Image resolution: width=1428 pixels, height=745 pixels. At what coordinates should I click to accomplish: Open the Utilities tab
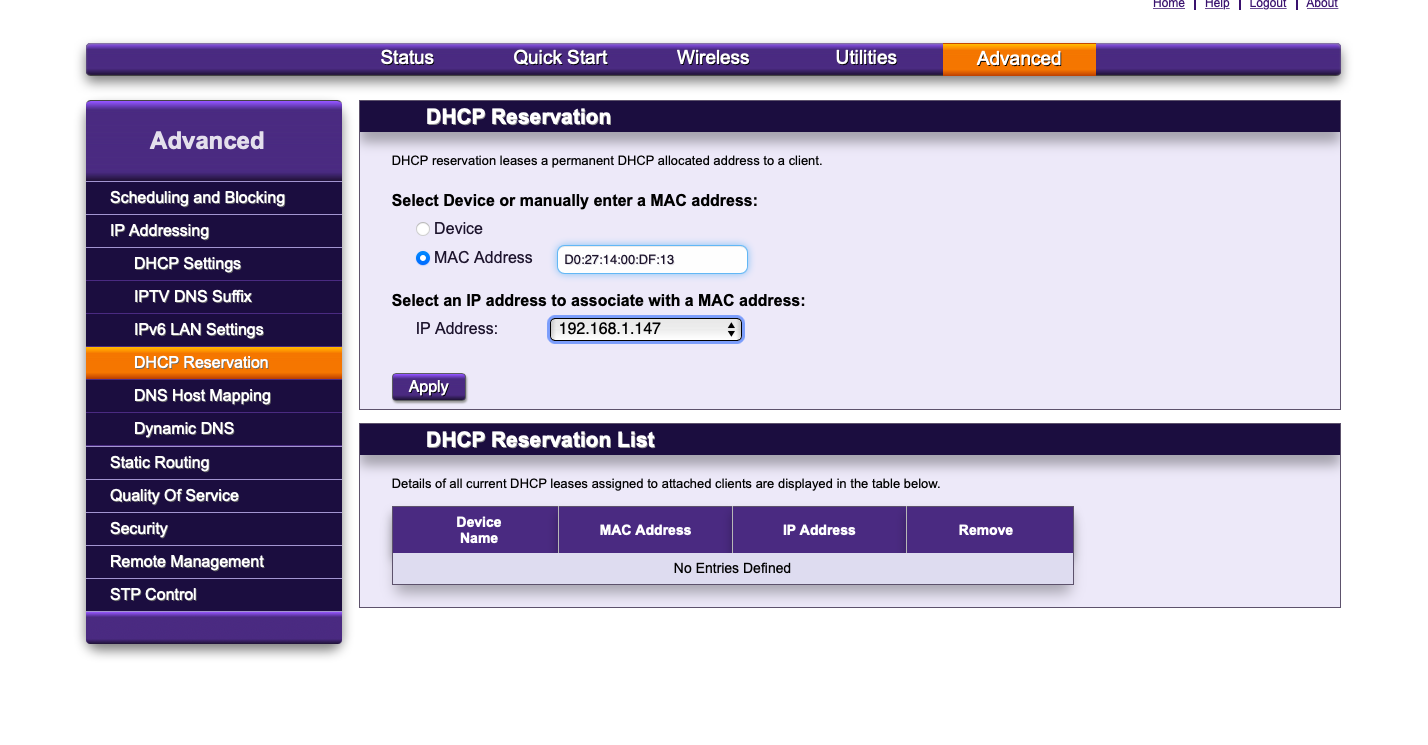(x=866, y=58)
